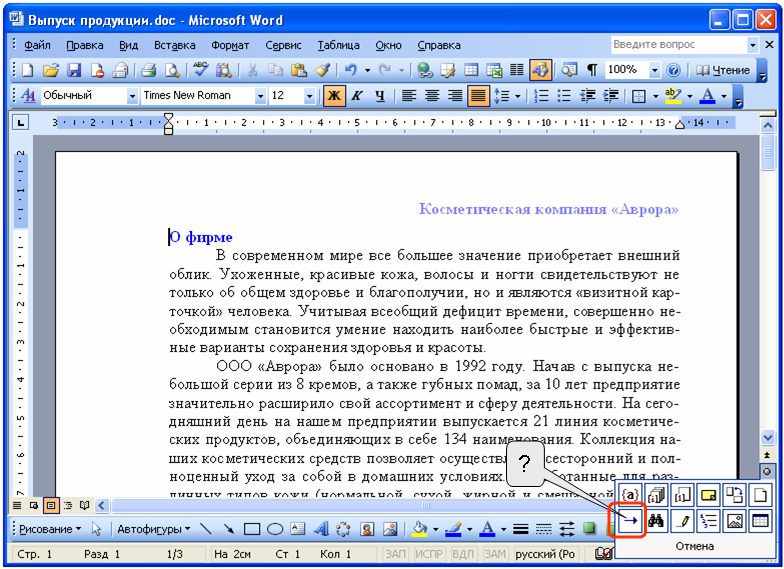Viewport: 784px width, 569px height.
Task: Browse by Find binoculars icon
Action: (656, 521)
